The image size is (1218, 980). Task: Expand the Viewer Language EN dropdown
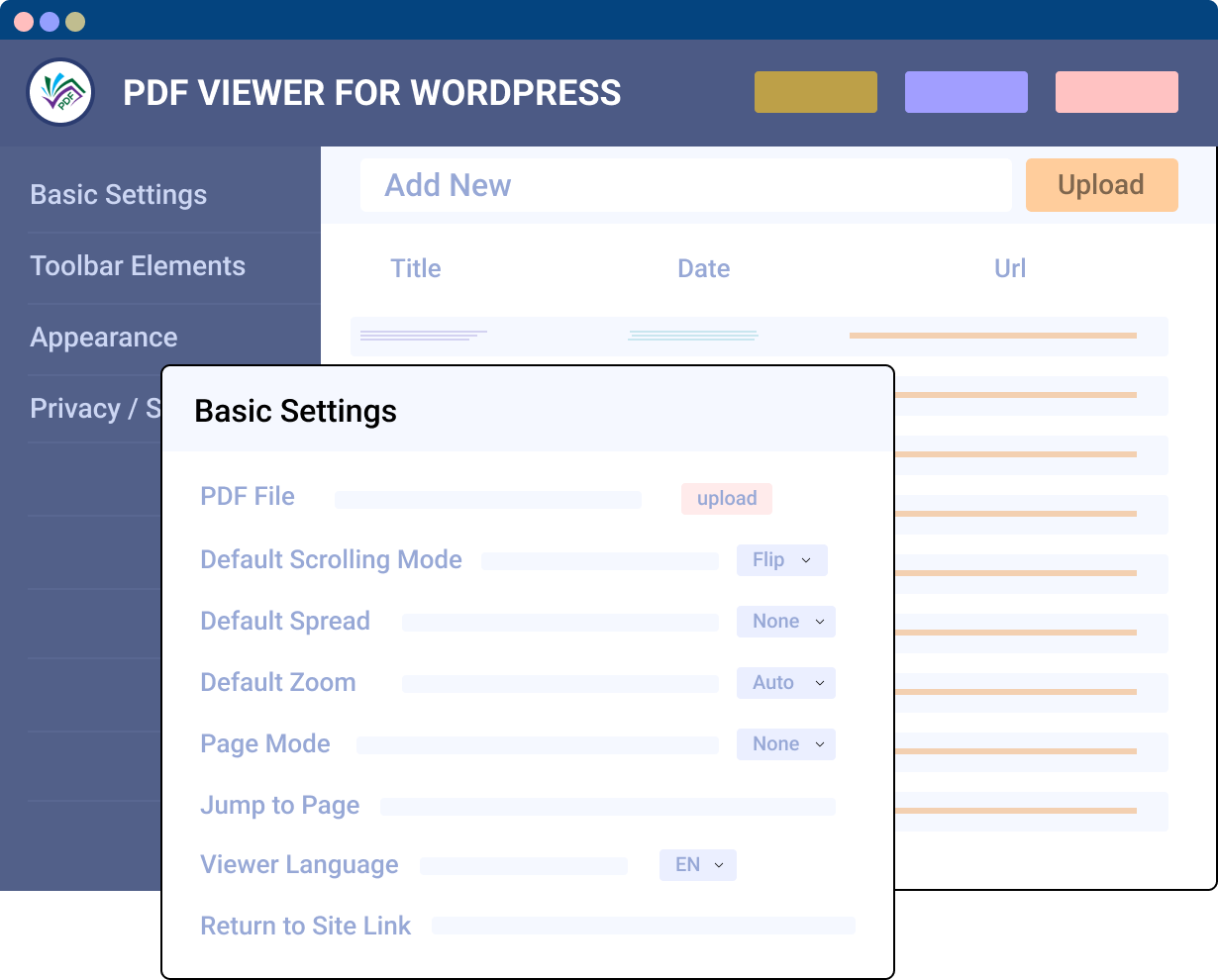[698, 865]
